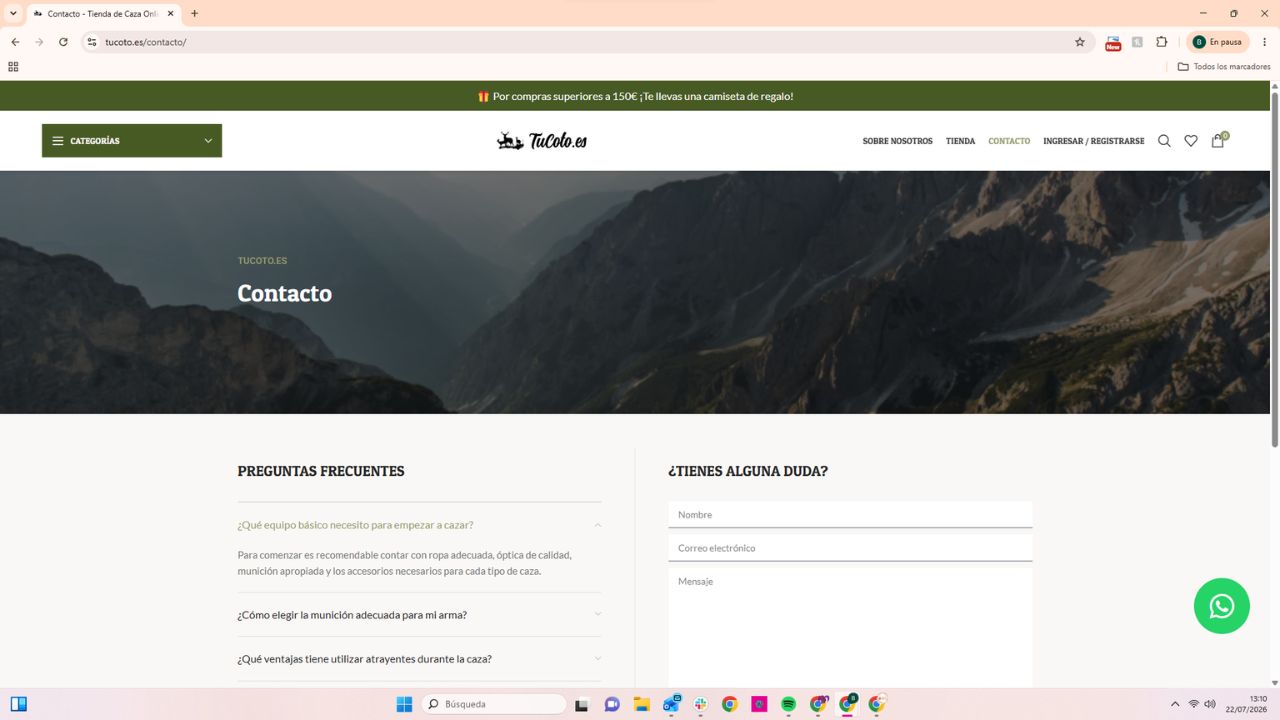Click the Mensaje text area
Image resolution: width=1280 pixels, height=720 pixels.
850,628
